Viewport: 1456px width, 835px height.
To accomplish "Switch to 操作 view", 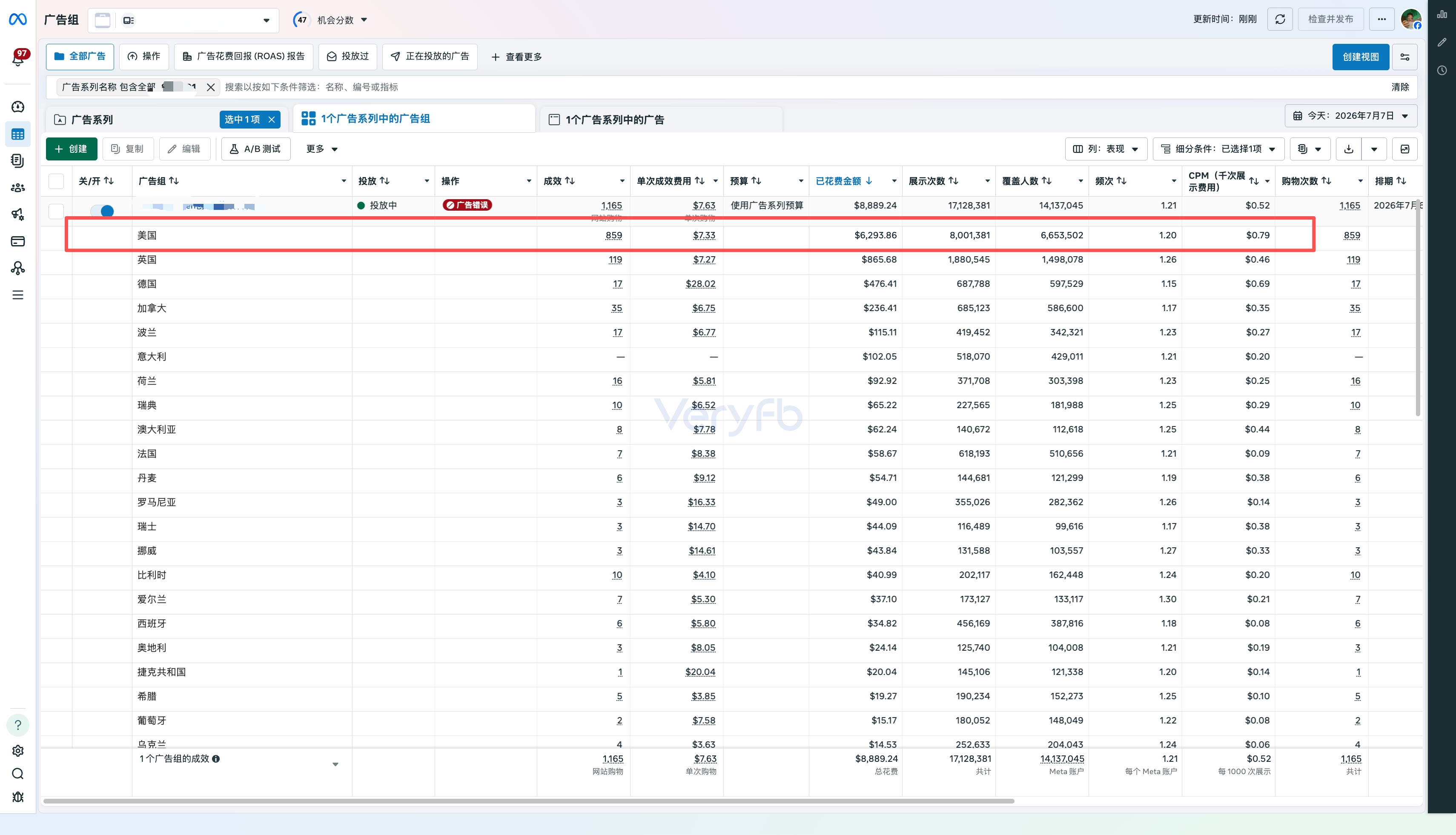I will [x=143, y=56].
